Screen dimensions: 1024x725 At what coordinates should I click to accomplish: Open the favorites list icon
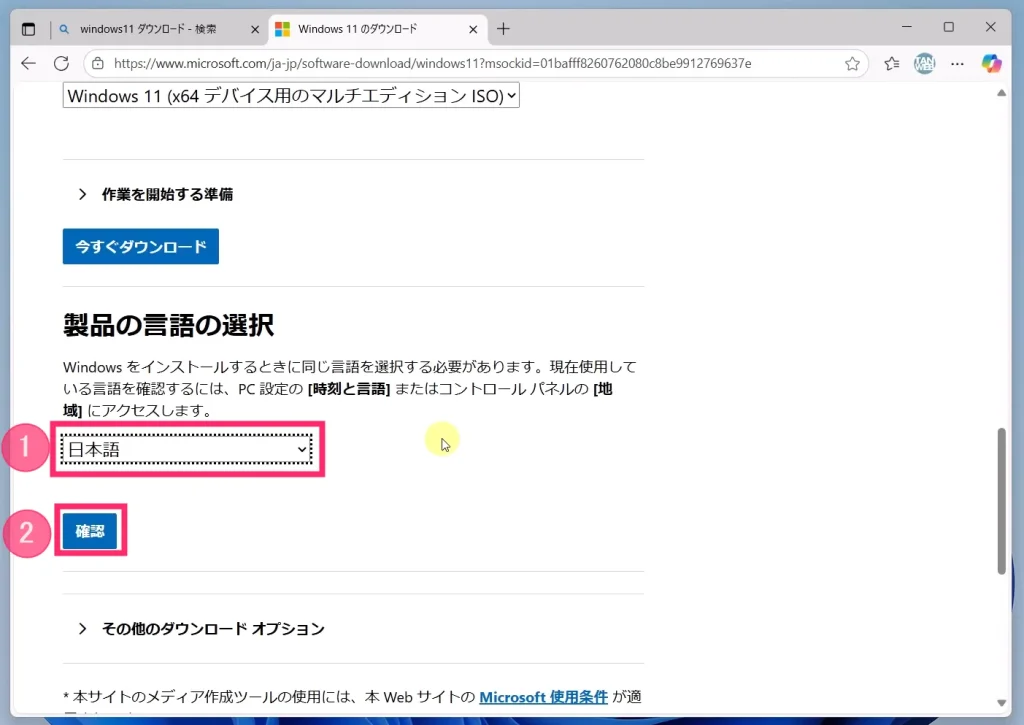click(x=891, y=63)
